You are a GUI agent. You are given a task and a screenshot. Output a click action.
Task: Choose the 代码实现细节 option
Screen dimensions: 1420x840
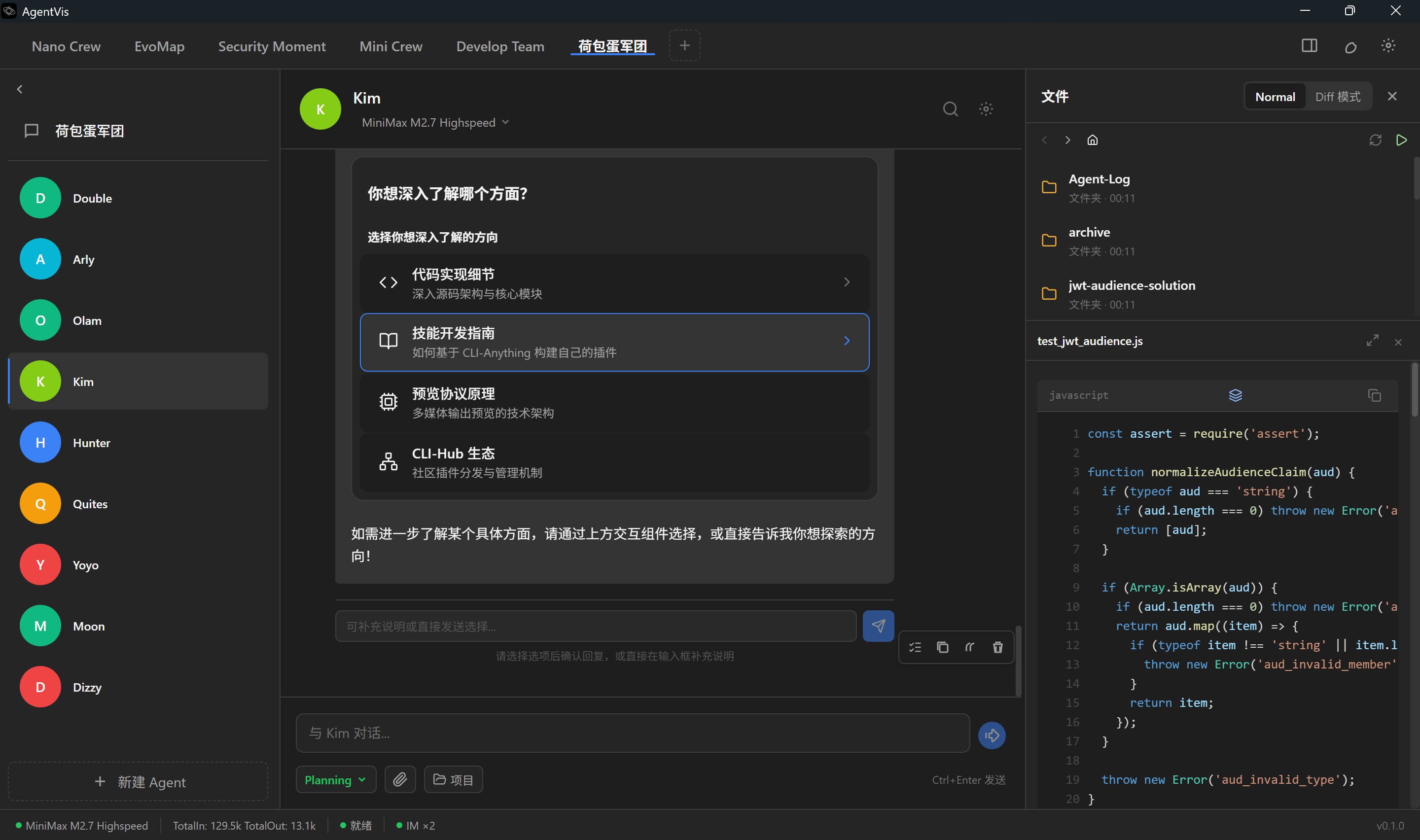coord(615,283)
